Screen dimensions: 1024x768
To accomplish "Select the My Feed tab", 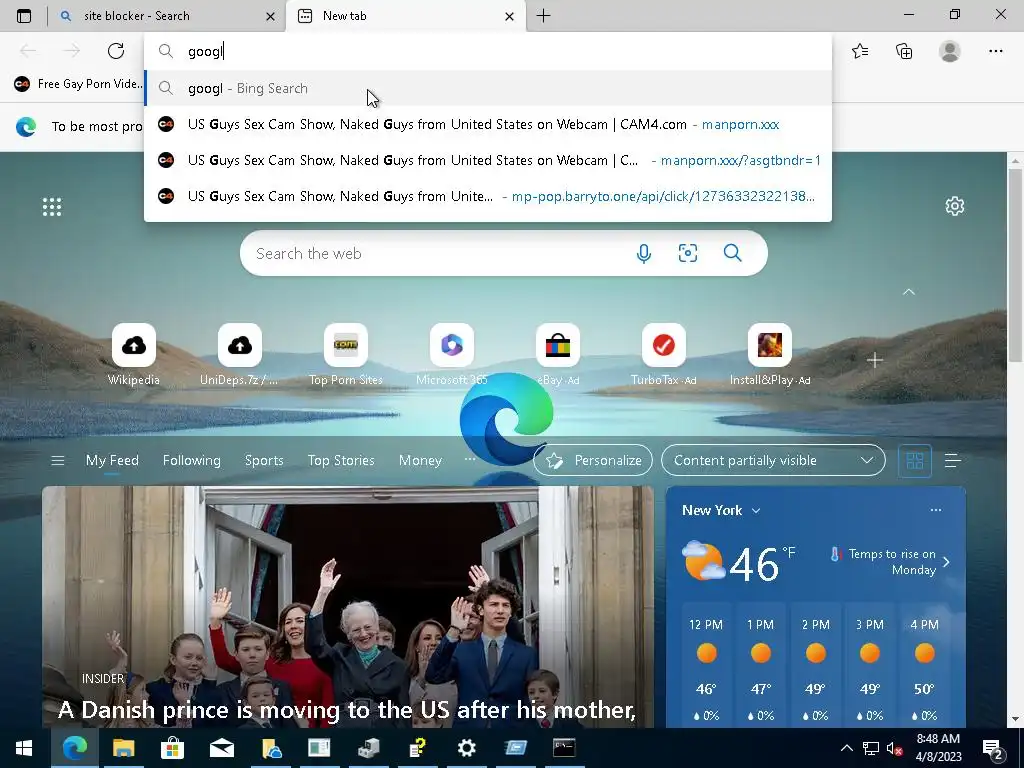I will [x=112, y=460].
